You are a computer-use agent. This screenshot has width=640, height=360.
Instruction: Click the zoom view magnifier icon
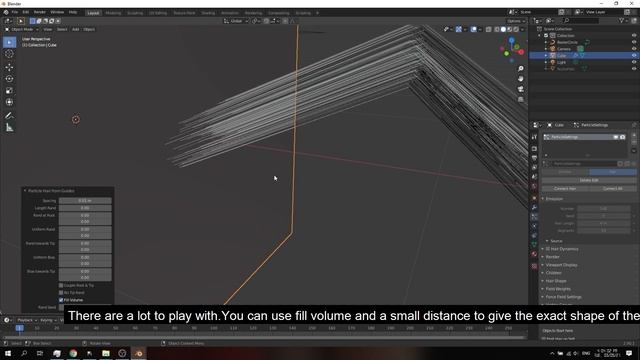520,69
